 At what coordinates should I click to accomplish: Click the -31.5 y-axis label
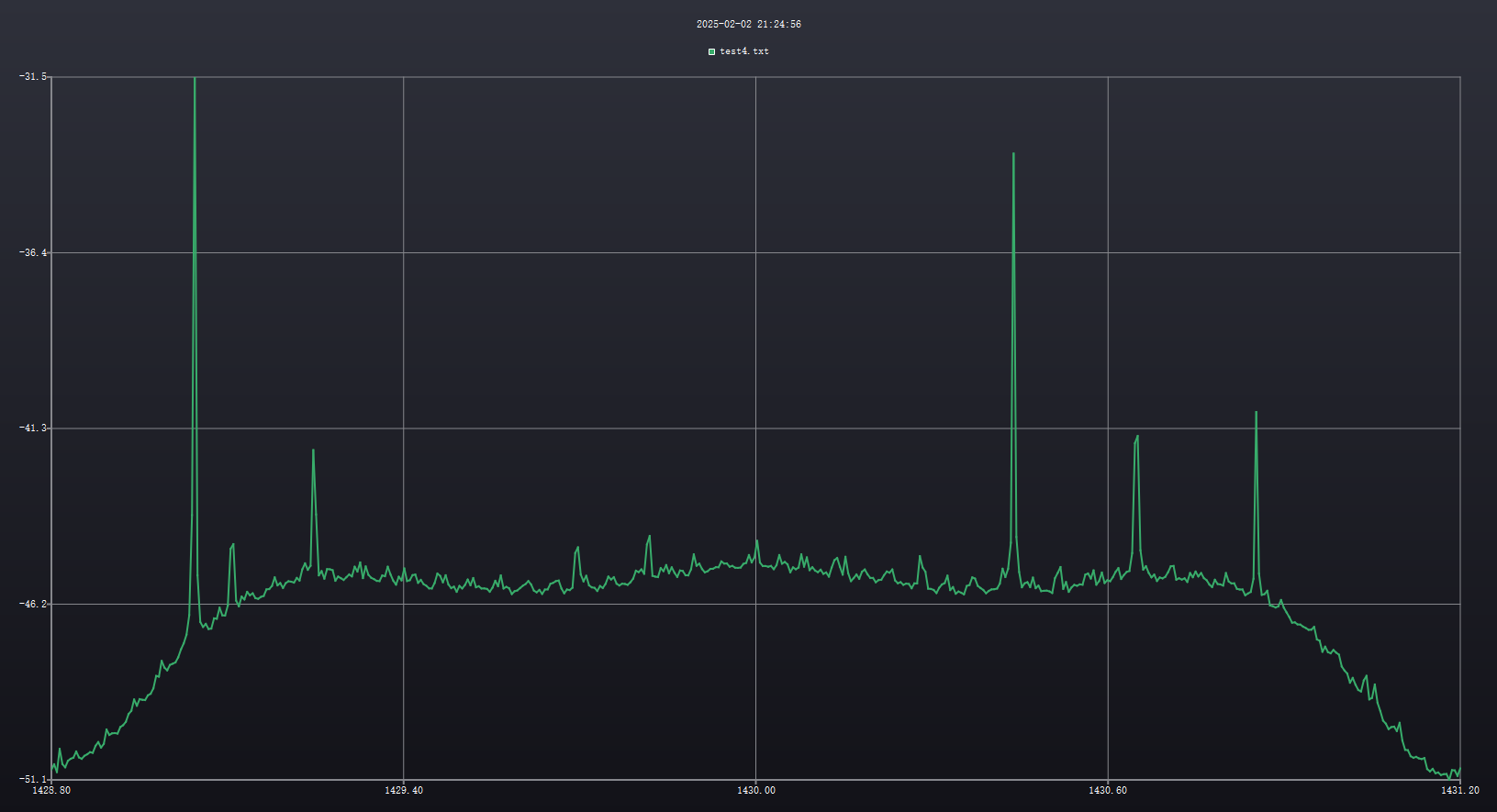(33, 76)
